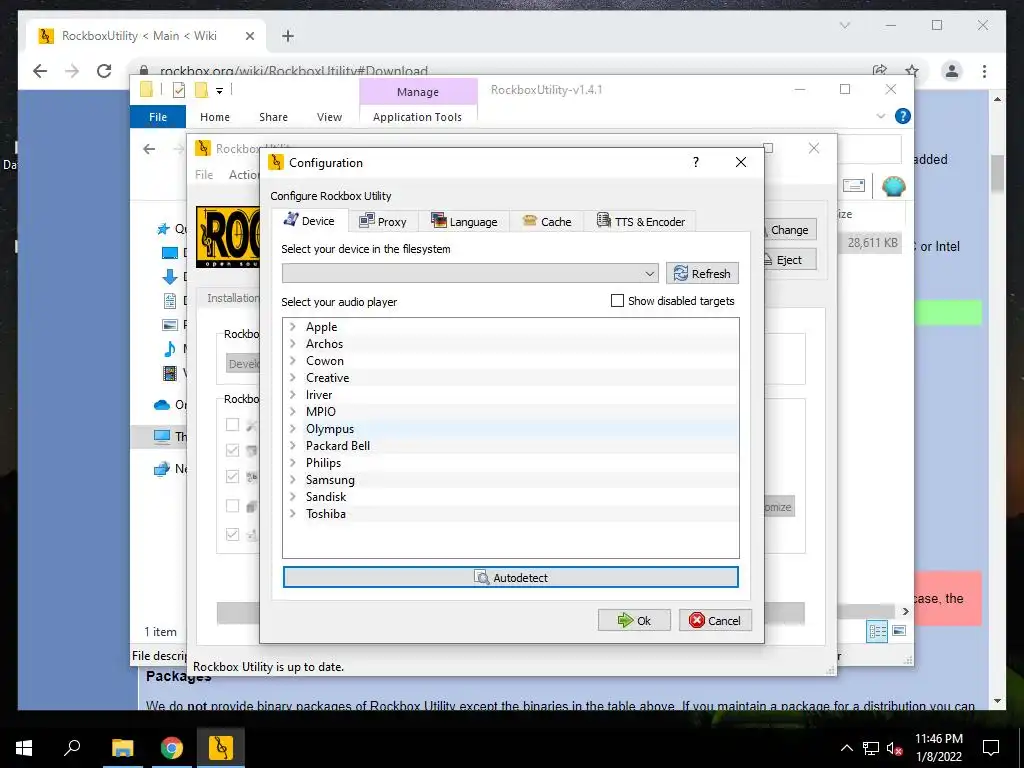Click the Chrome share page icon
The image size is (1024, 768).
880,71
